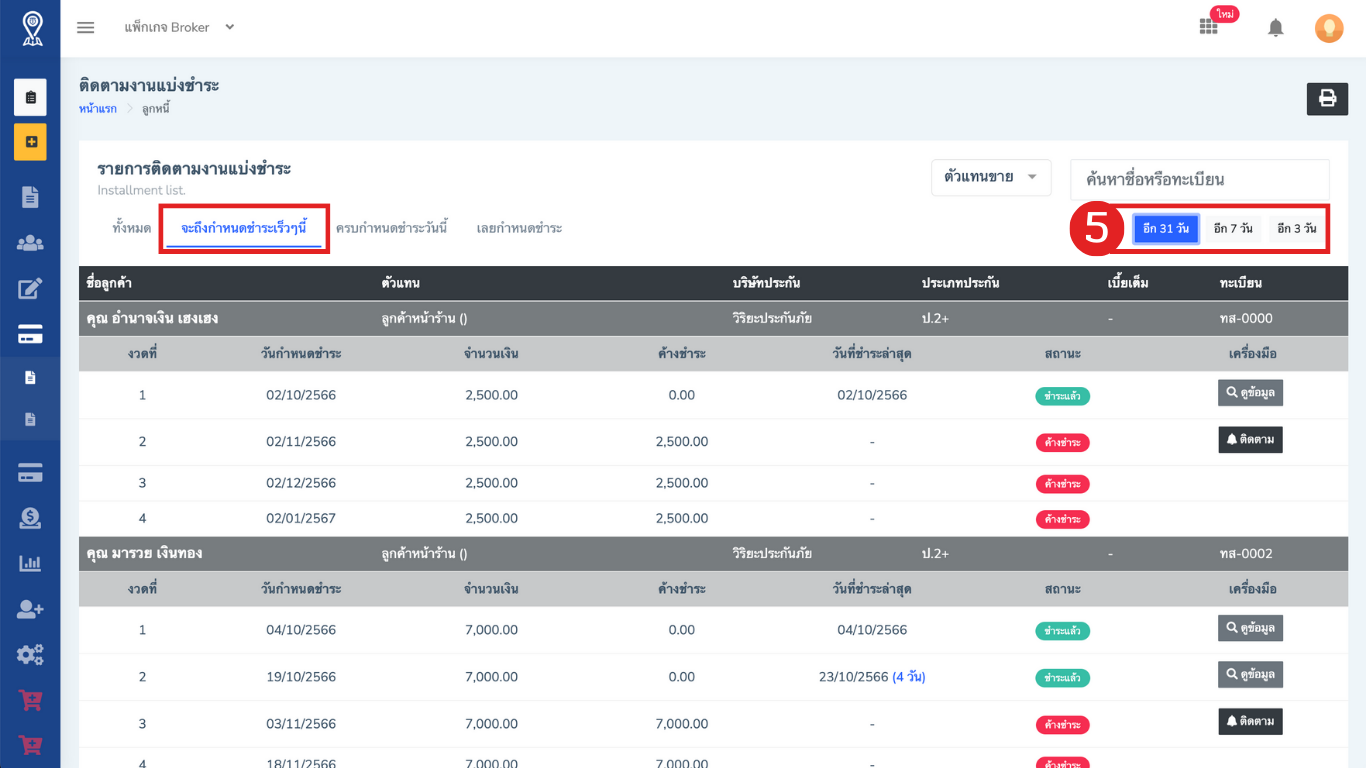Click customer name คุณ มารวย เงินทอง

(145, 553)
